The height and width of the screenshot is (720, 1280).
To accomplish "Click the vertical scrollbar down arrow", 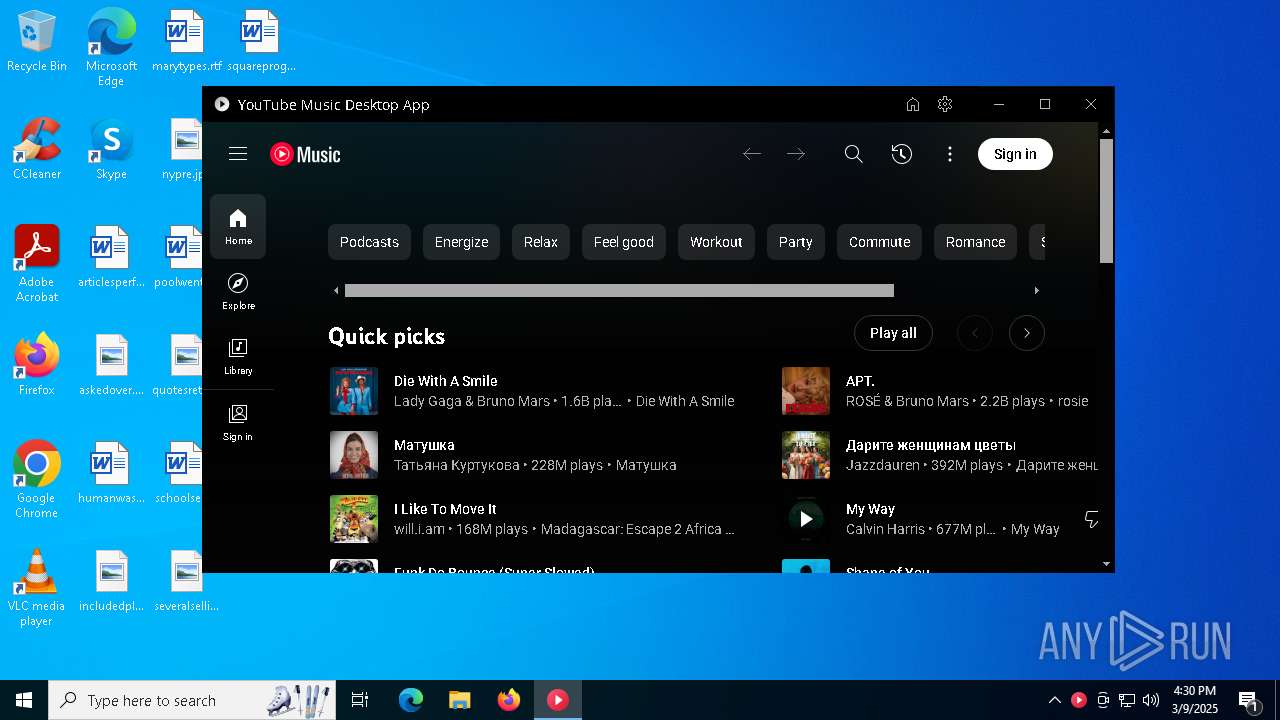I will point(1106,564).
